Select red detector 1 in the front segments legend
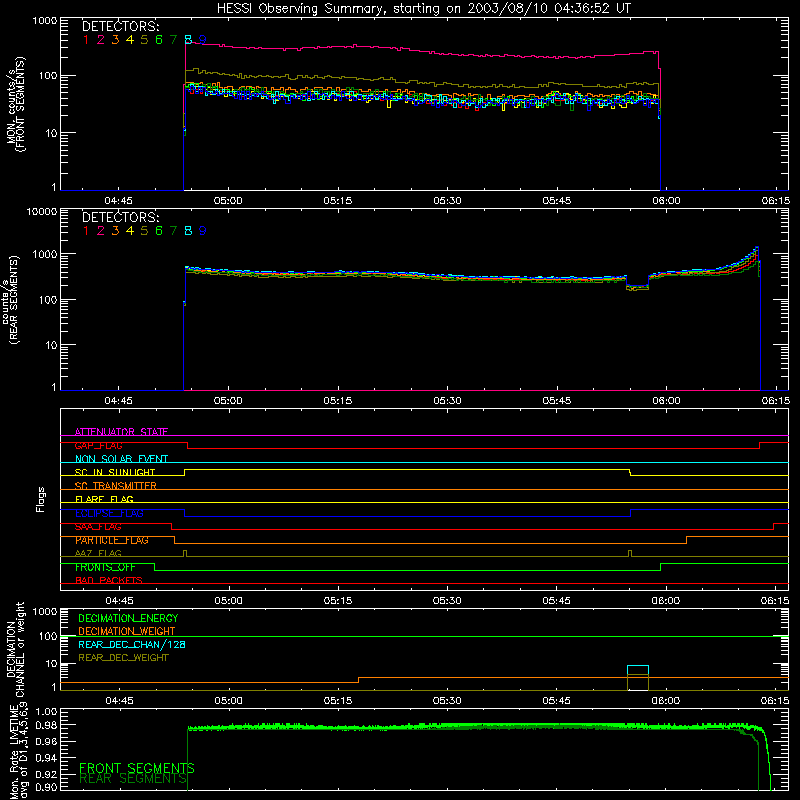 86,39
